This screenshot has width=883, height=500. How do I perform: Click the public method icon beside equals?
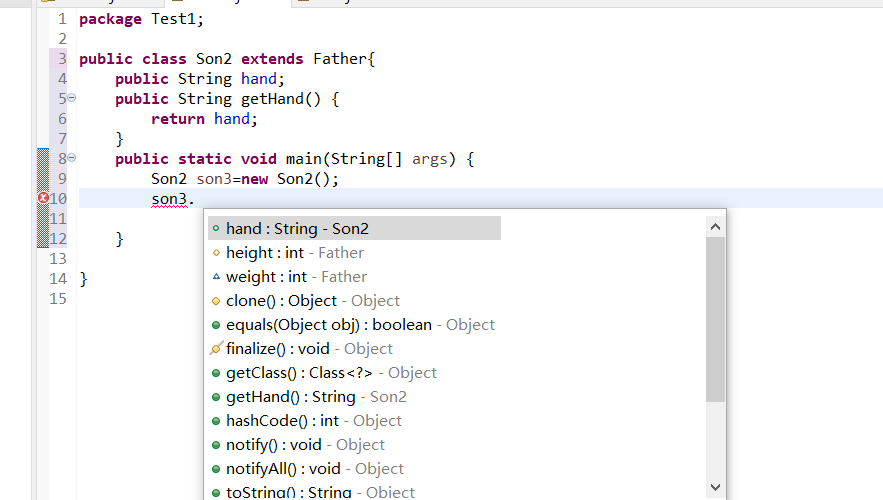coord(216,325)
